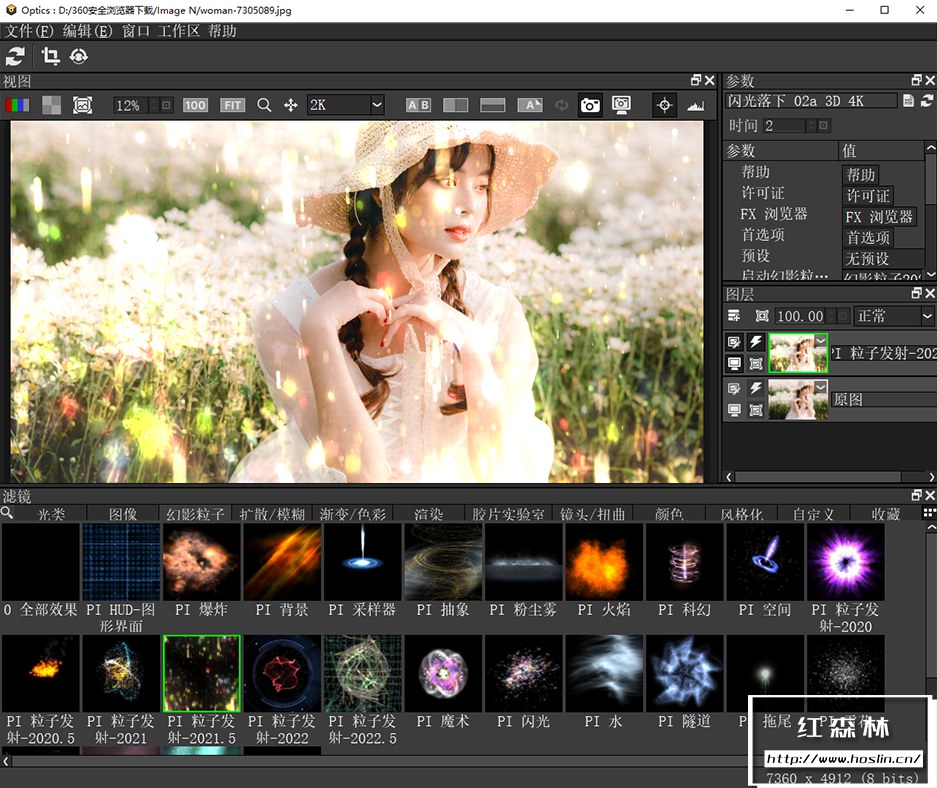937x788 pixels.
Task: Open the histogram icon in viewer toolbar
Action: (x=695, y=105)
